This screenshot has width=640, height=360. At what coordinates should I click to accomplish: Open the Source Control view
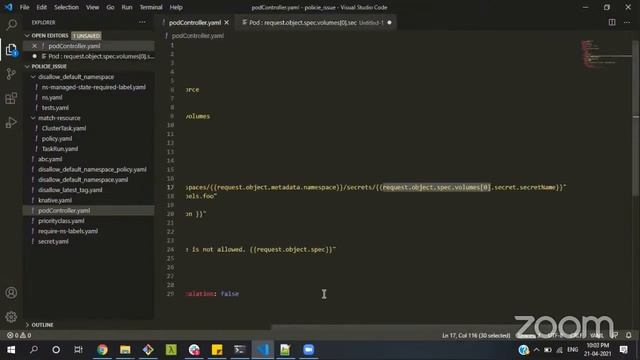tap(11, 74)
